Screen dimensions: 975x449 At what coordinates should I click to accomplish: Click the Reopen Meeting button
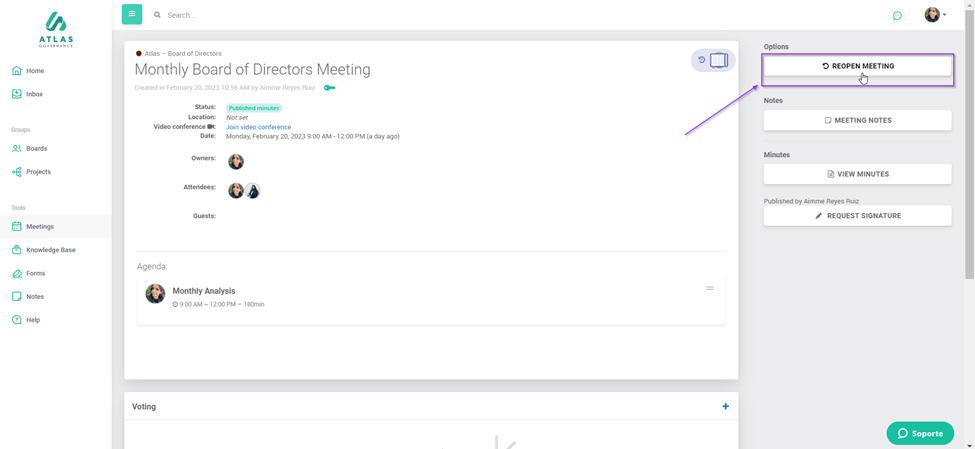[857, 66]
